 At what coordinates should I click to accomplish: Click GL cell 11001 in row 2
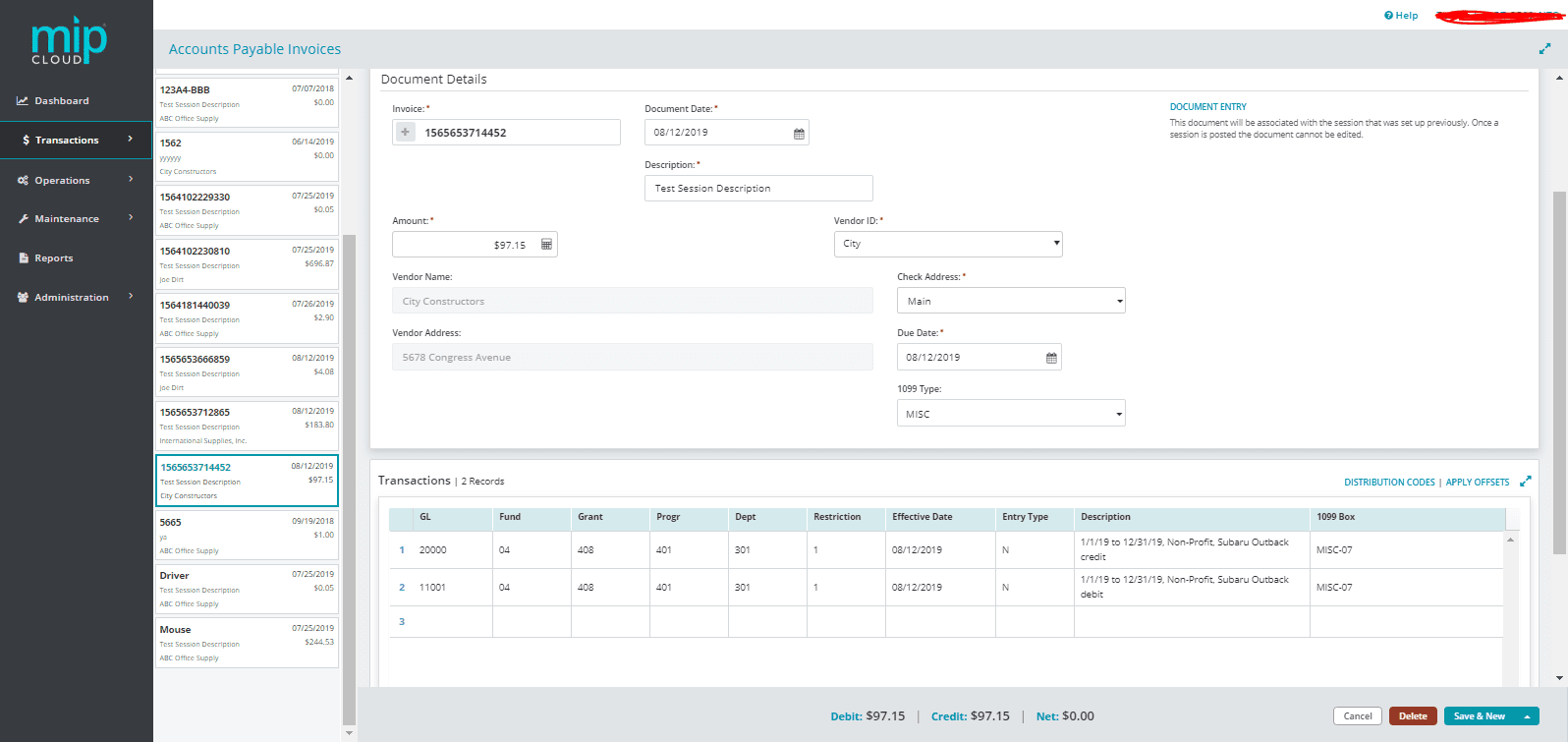[453, 588]
